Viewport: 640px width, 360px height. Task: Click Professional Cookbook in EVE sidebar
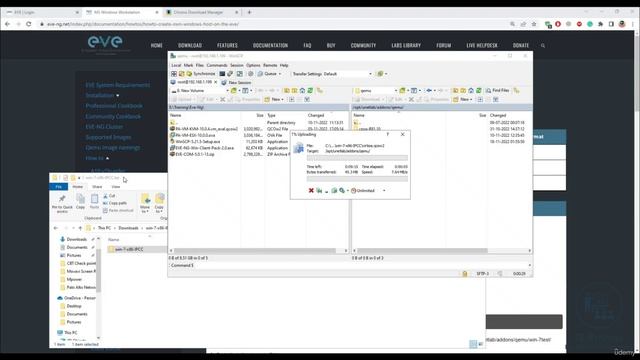click(114, 106)
